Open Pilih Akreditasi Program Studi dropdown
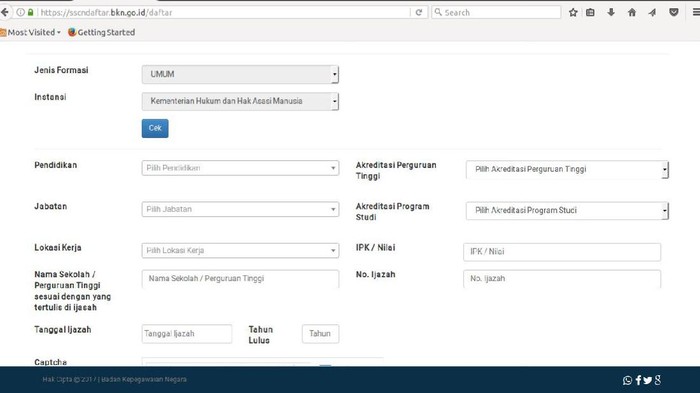The width and height of the screenshot is (700, 393). [x=567, y=210]
